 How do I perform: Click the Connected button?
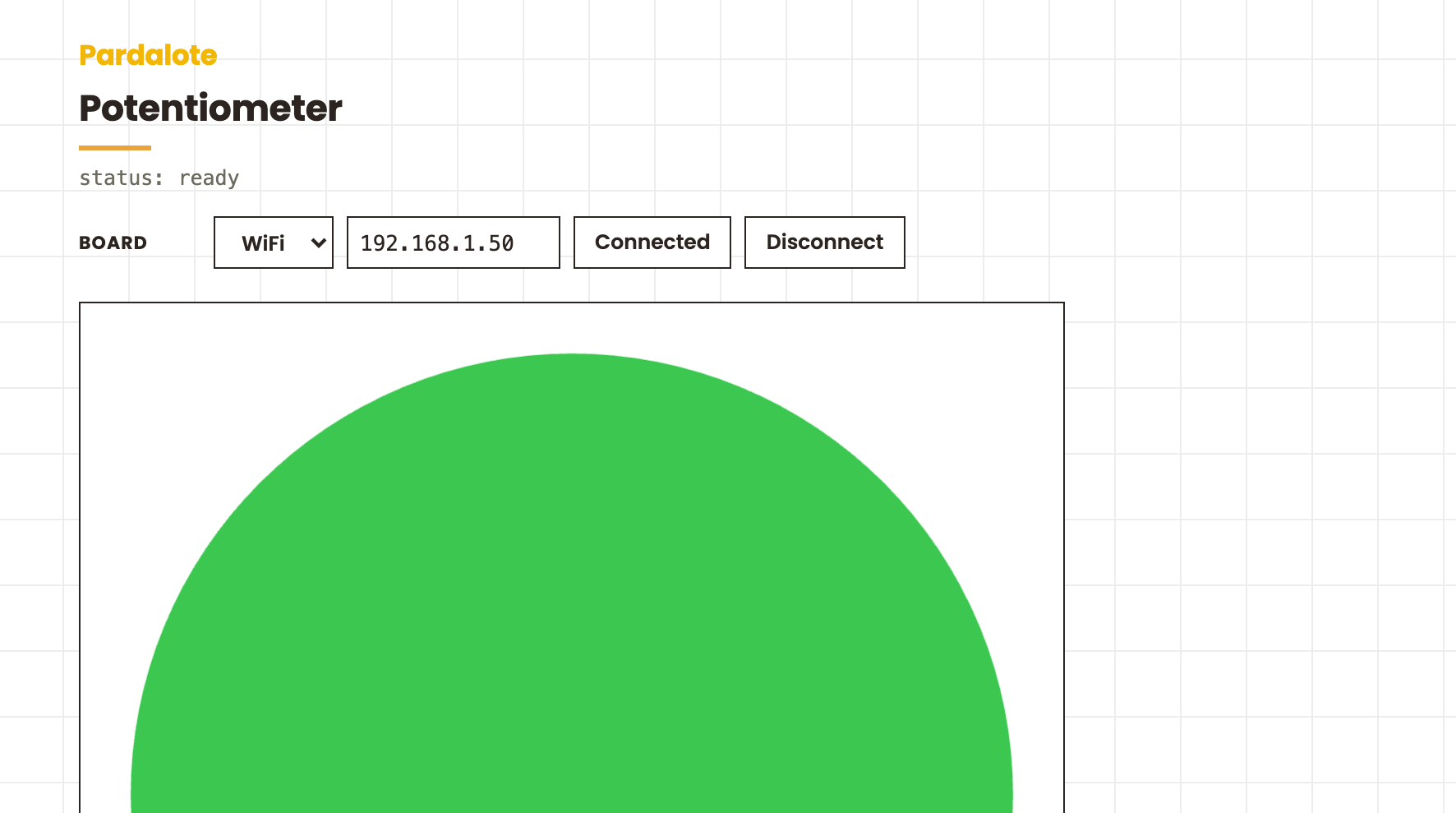(652, 243)
